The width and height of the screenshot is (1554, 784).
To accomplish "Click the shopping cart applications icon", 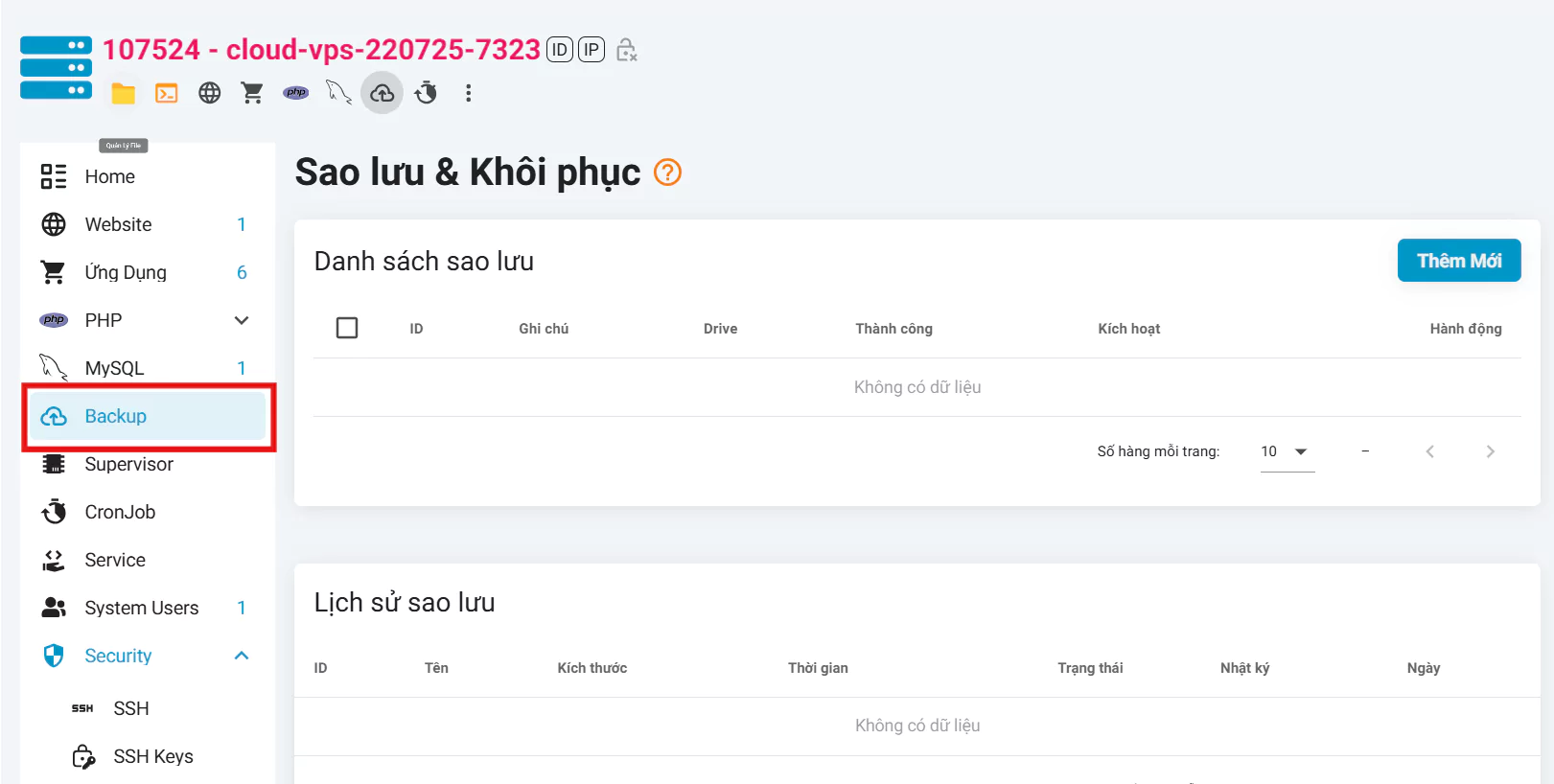I will coord(252,93).
